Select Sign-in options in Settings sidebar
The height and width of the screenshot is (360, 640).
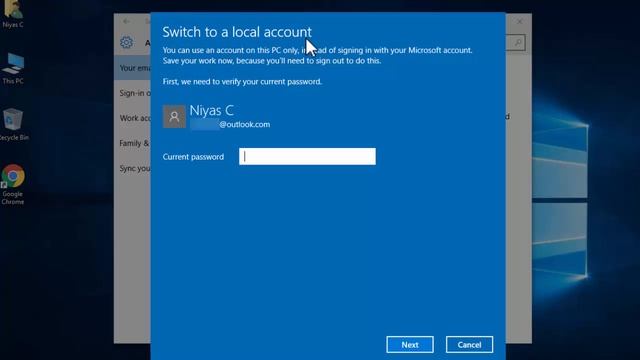[x=133, y=93]
